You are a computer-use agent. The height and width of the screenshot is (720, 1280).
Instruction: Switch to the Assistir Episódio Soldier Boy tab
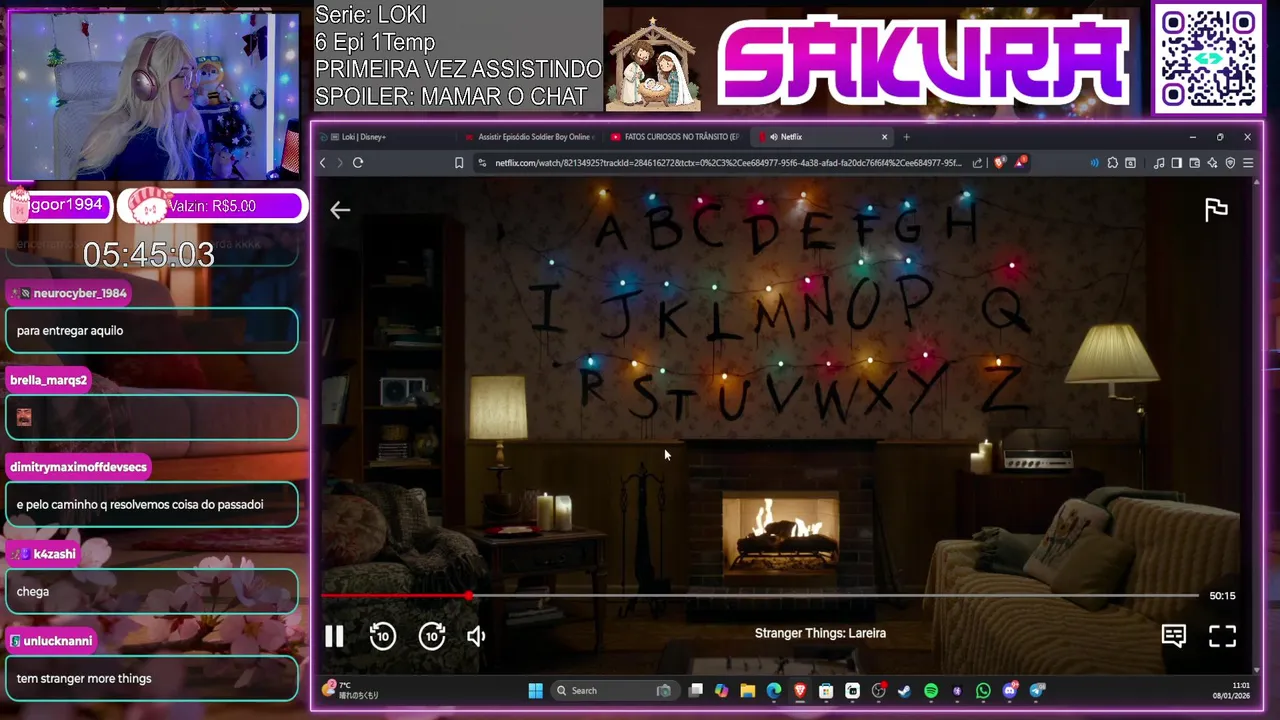pyautogui.click(x=530, y=137)
